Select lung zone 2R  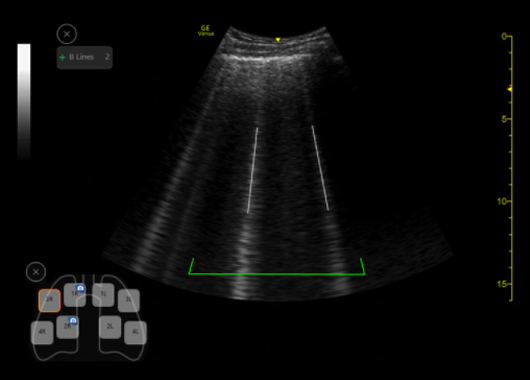coord(68,327)
